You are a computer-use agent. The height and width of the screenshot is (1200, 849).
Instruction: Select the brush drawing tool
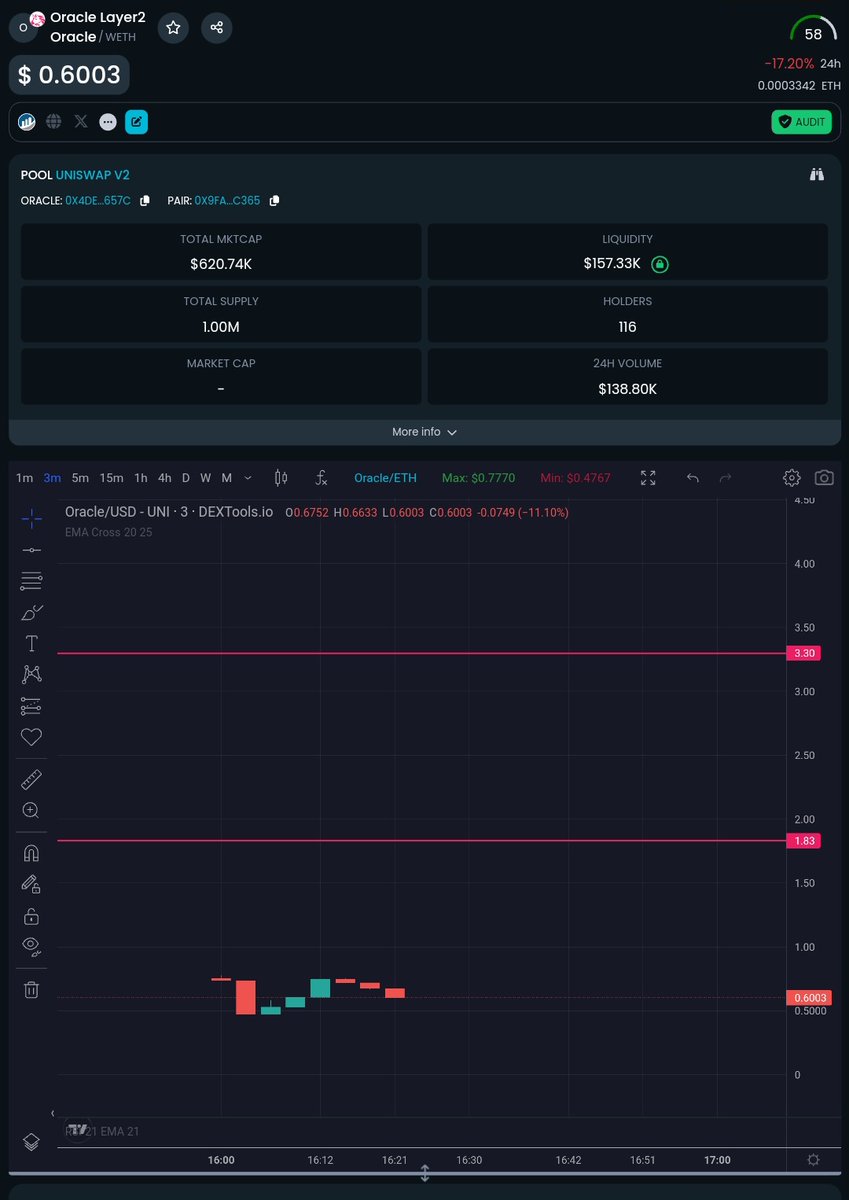[31, 612]
